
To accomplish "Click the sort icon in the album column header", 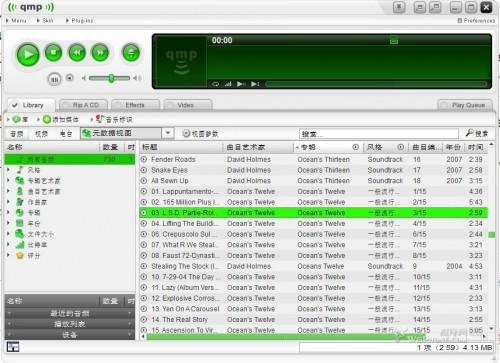I will click(x=356, y=147).
